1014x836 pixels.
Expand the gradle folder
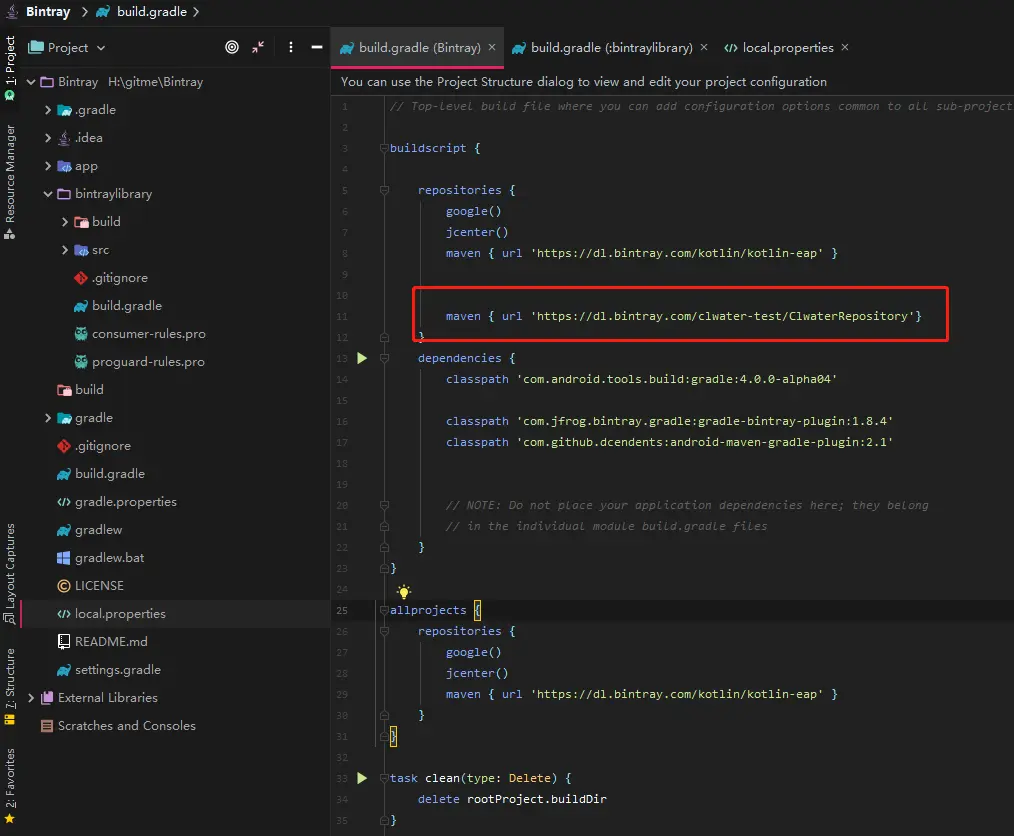pyautogui.click(x=48, y=418)
